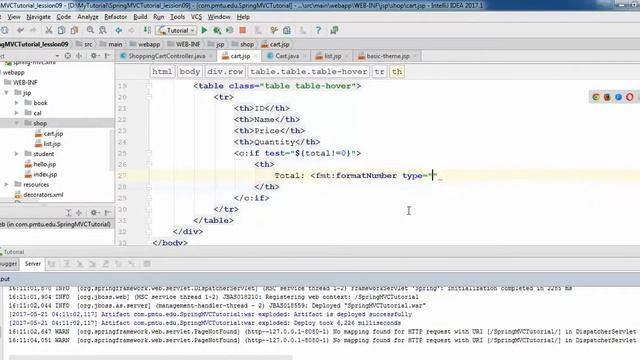Click table.table.table-hover tag breadcrumb

click(x=309, y=71)
